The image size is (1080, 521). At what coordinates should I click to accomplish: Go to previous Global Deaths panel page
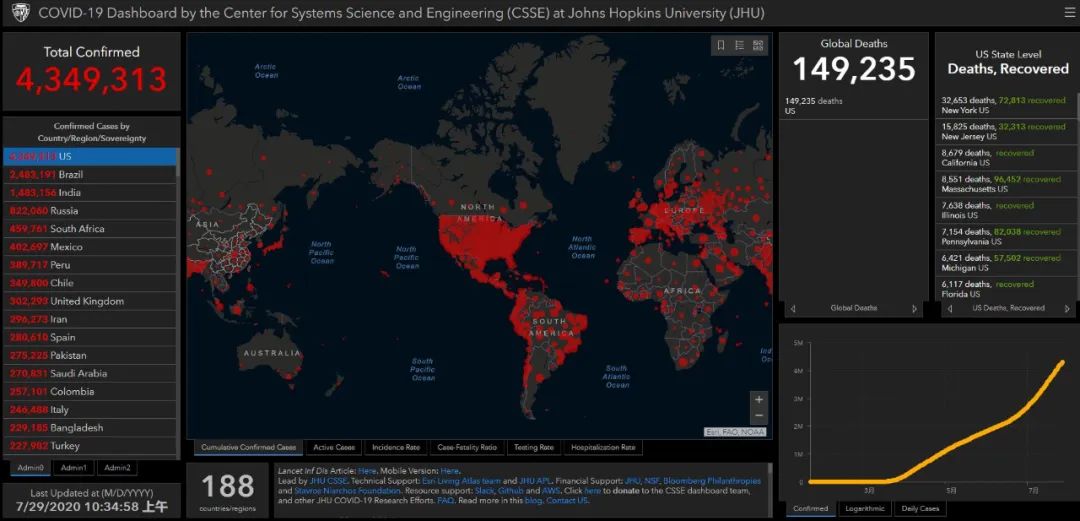(x=793, y=309)
